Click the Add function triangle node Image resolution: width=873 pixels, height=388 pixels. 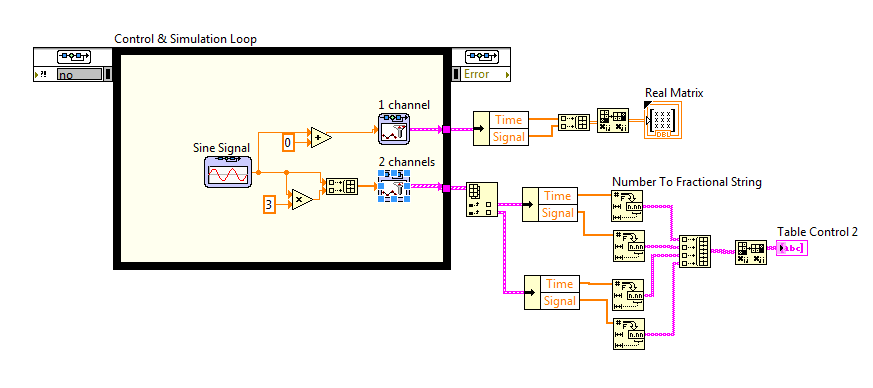click(321, 137)
